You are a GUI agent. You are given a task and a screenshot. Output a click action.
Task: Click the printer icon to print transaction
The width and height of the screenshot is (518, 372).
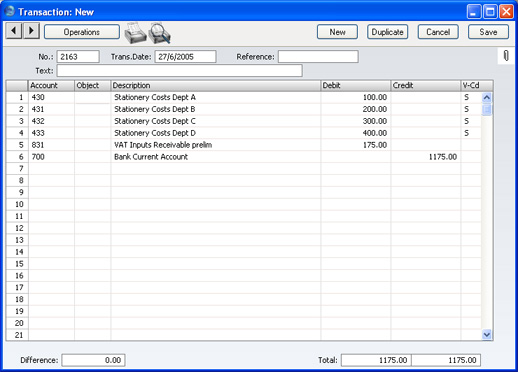pos(135,33)
